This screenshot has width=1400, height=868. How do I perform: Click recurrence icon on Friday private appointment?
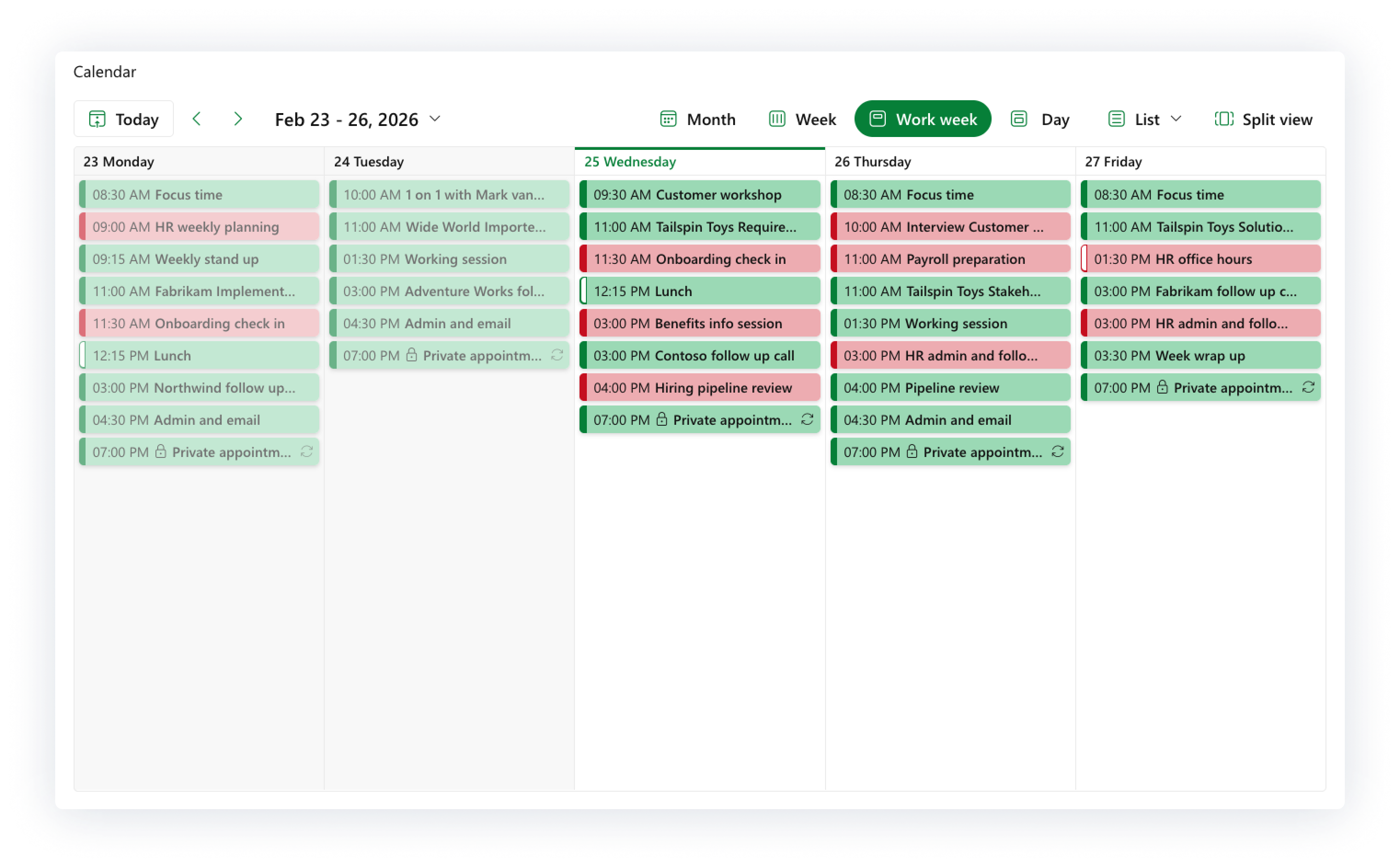click(x=1308, y=388)
